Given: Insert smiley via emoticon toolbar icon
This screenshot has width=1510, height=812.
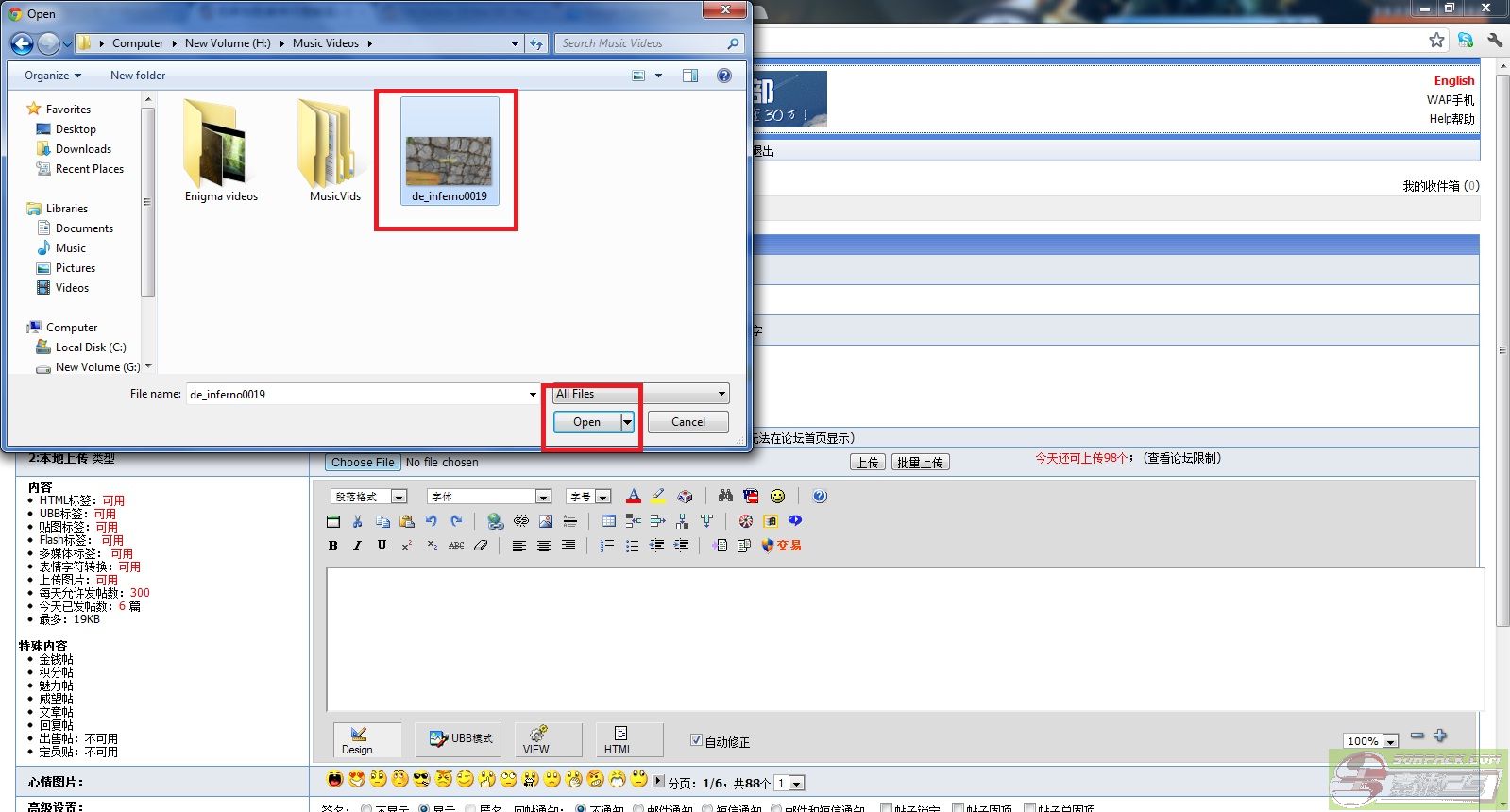Looking at the screenshot, I should point(777,497).
